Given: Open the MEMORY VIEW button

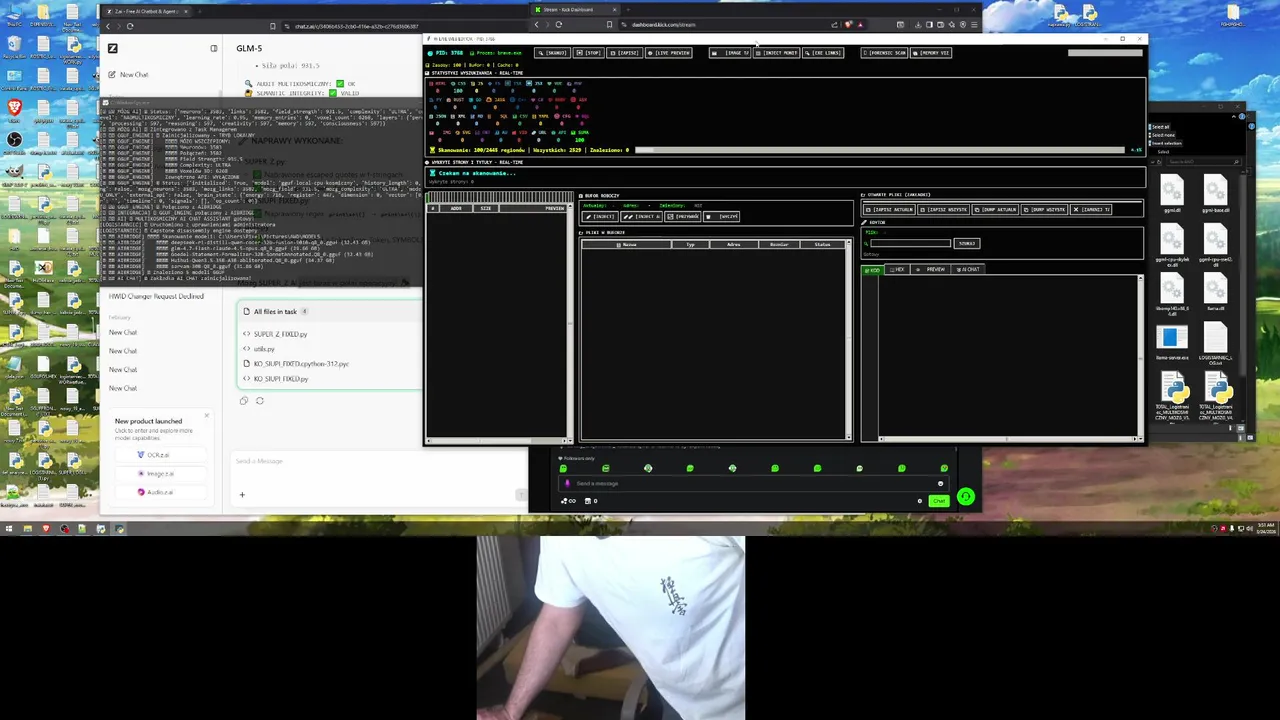Looking at the screenshot, I should click(931, 53).
